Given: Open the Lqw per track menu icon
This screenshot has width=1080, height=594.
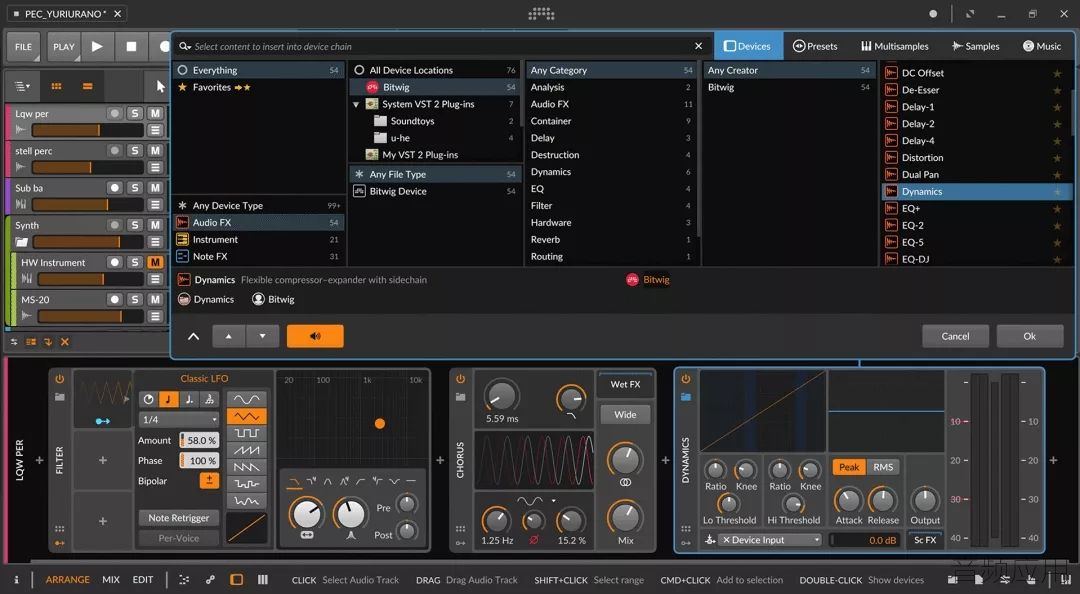Looking at the screenshot, I should pos(155,130).
